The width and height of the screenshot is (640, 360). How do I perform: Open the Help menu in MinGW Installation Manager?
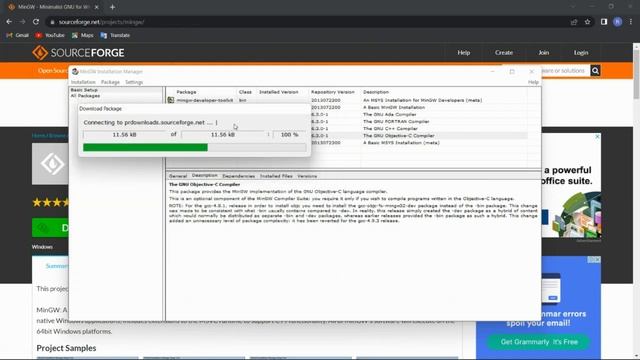533,82
